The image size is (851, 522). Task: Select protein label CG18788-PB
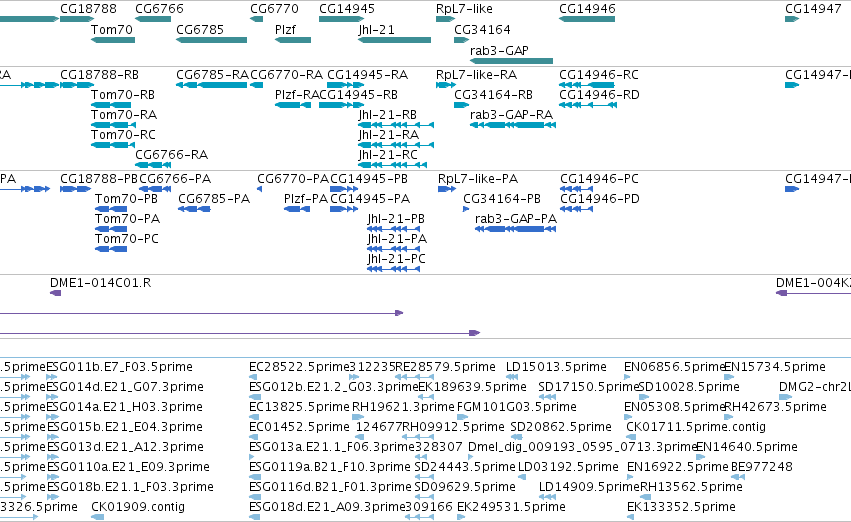(99, 179)
